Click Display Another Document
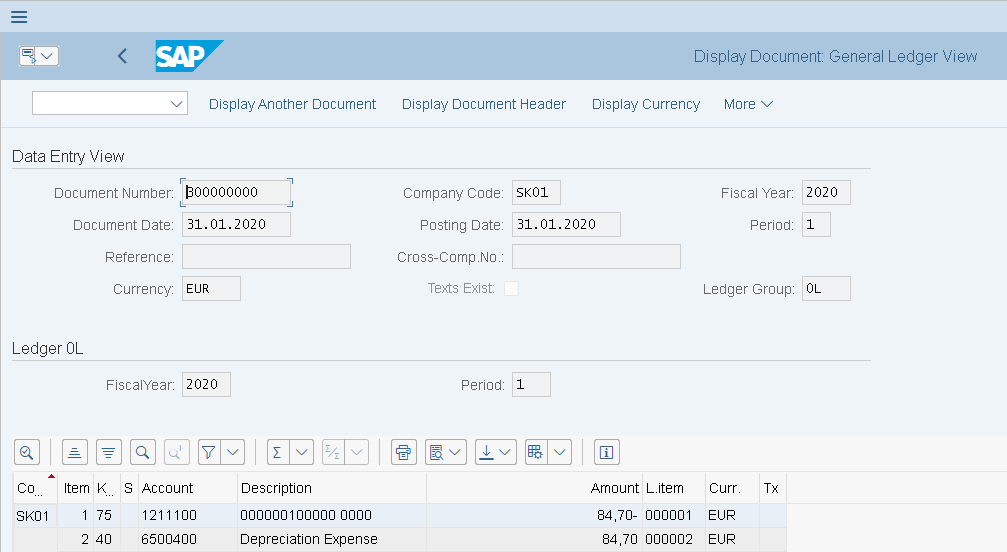Screen dimensions: 1007x552 [292, 104]
